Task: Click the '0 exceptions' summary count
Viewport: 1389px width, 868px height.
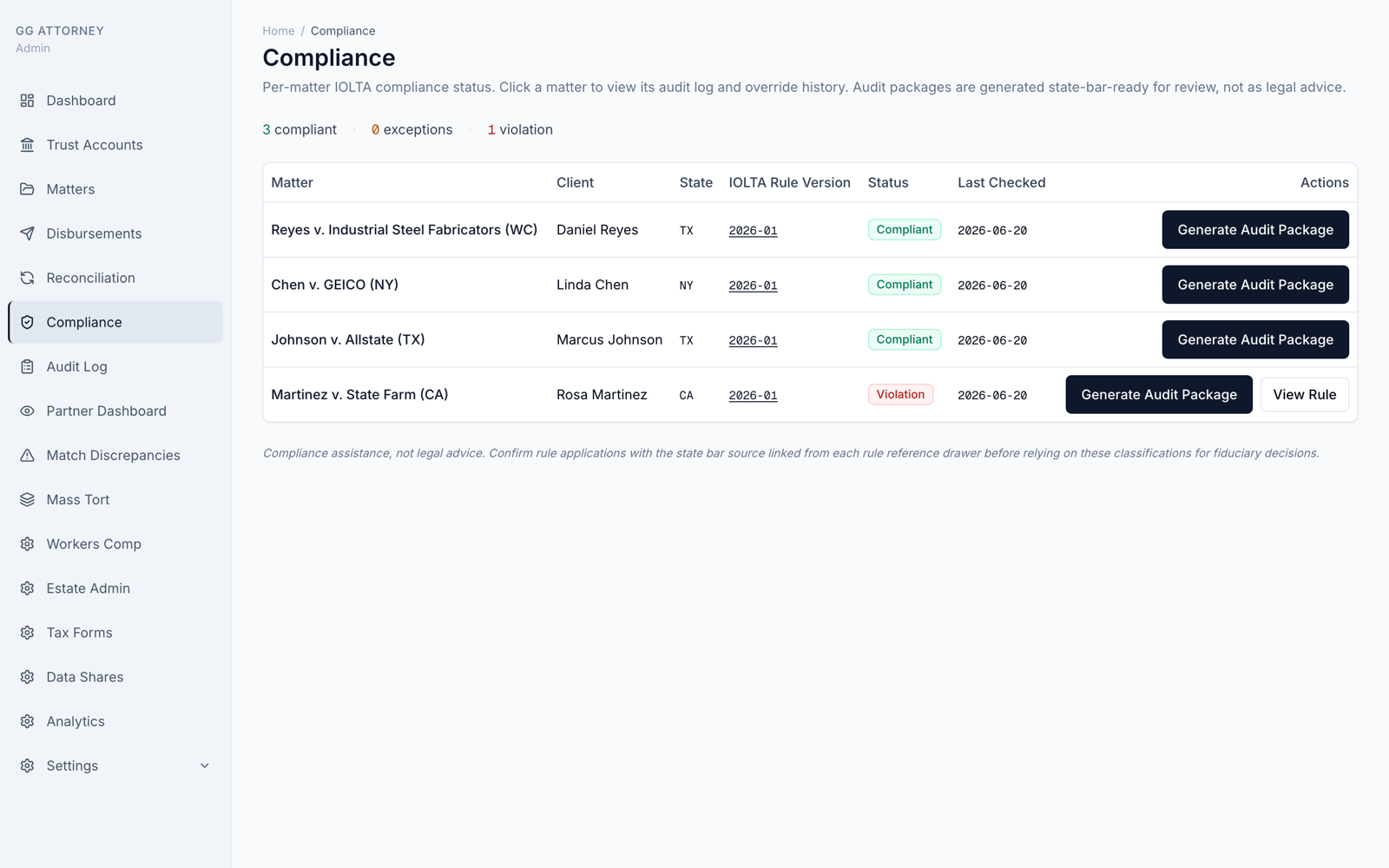Action: pyautogui.click(x=411, y=129)
